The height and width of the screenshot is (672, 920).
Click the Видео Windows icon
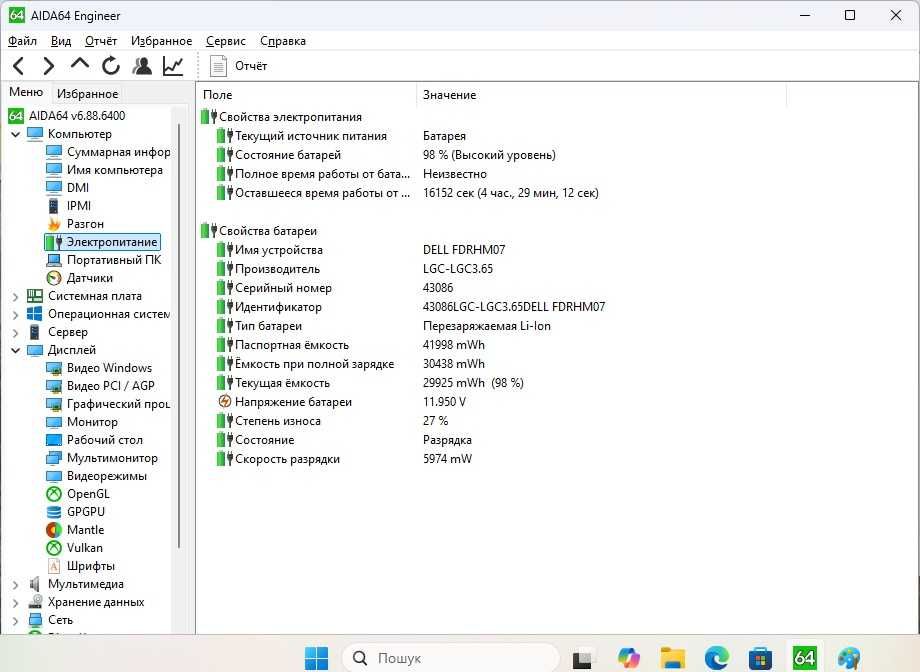[54, 369]
